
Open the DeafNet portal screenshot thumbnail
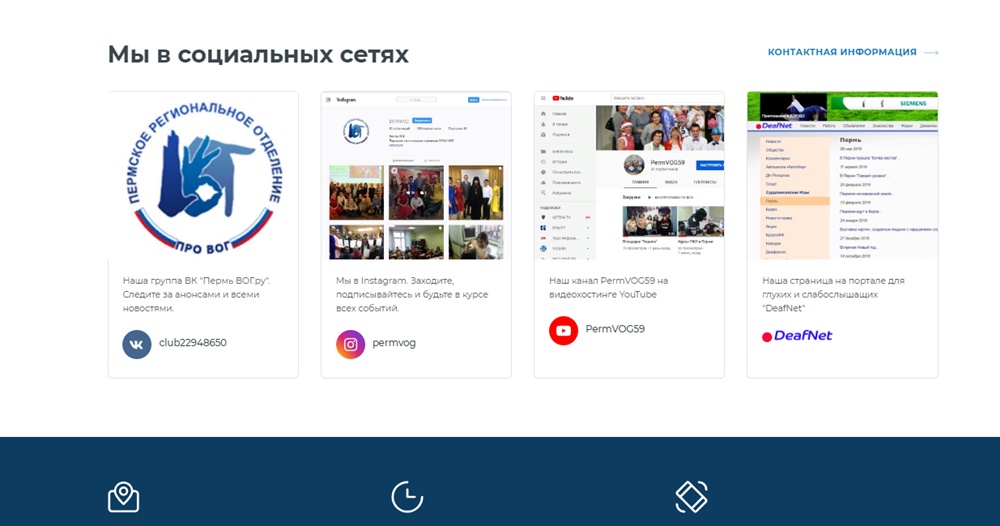pos(842,176)
